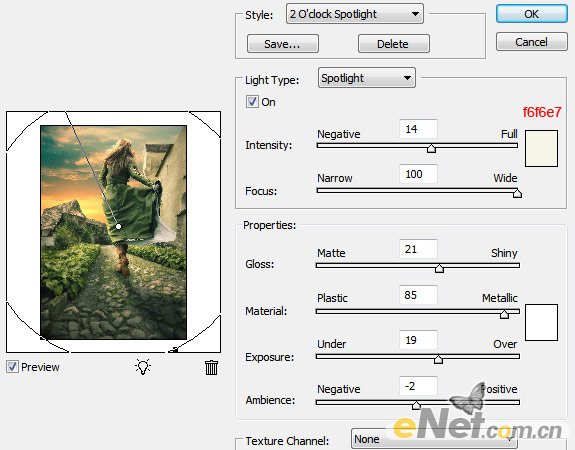The height and width of the screenshot is (450, 575).
Task: Click the Delete style button
Action: (x=393, y=44)
